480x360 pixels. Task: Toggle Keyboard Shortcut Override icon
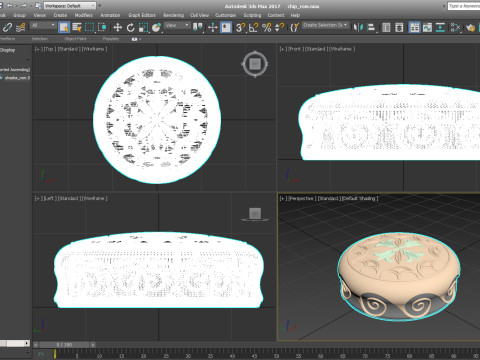coord(226,27)
